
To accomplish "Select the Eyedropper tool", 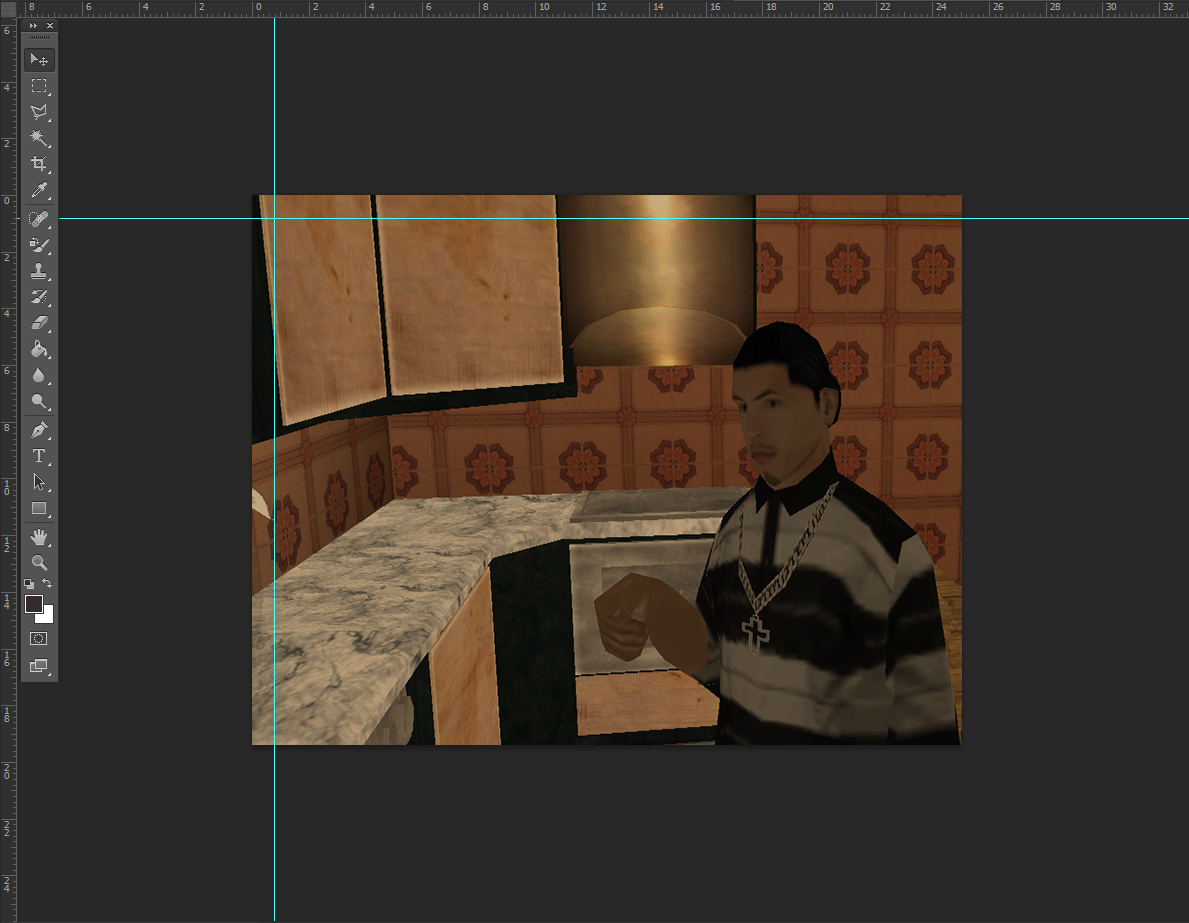I will [x=39, y=190].
